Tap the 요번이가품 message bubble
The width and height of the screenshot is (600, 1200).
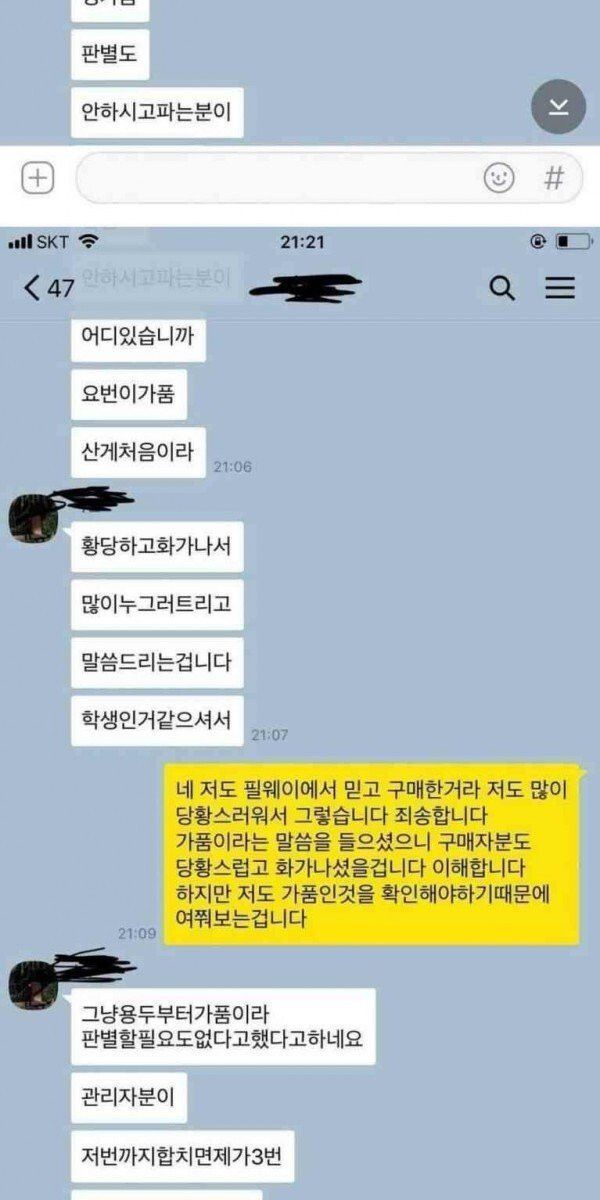click(x=128, y=395)
